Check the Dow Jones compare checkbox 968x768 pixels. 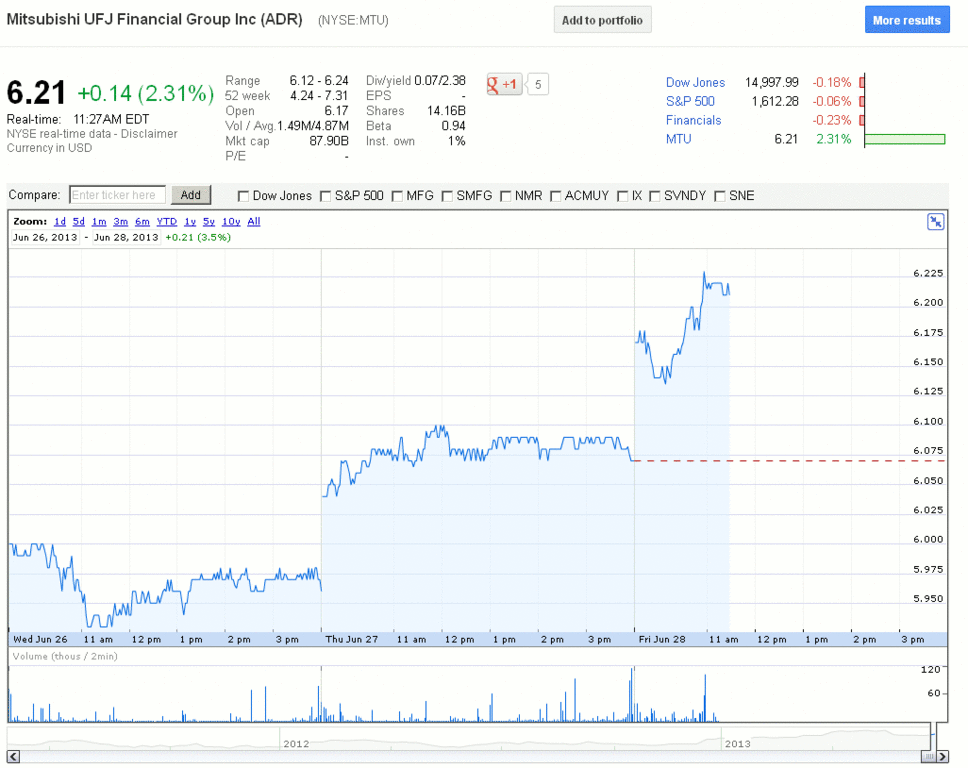[243, 196]
